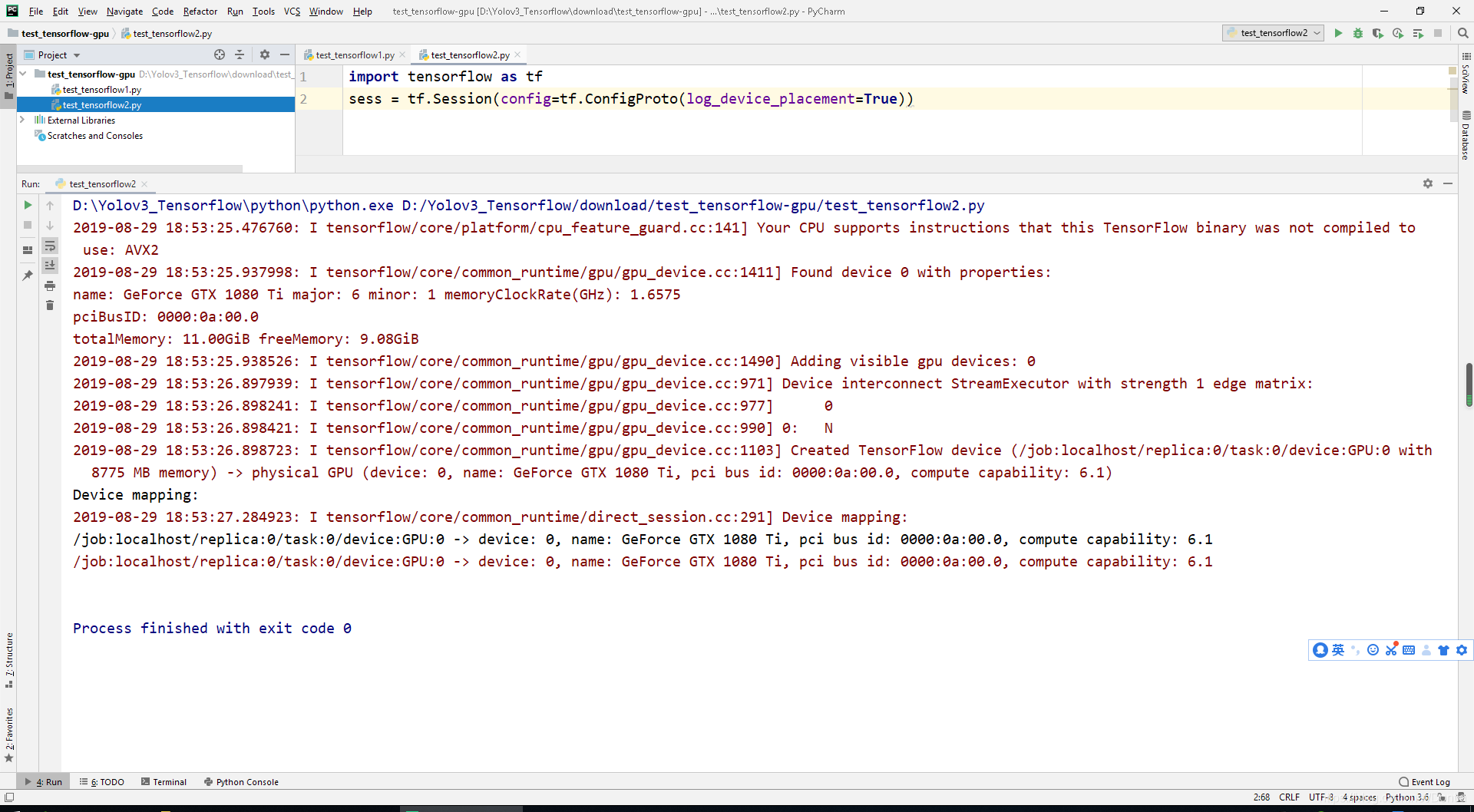Open the Terminal tool window
This screenshot has height=812, width=1474.
164,782
